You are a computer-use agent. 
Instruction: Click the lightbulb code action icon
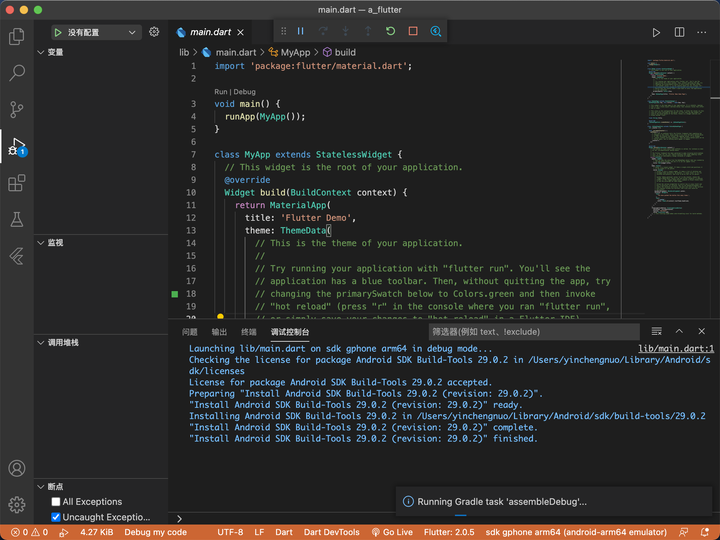click(220, 316)
